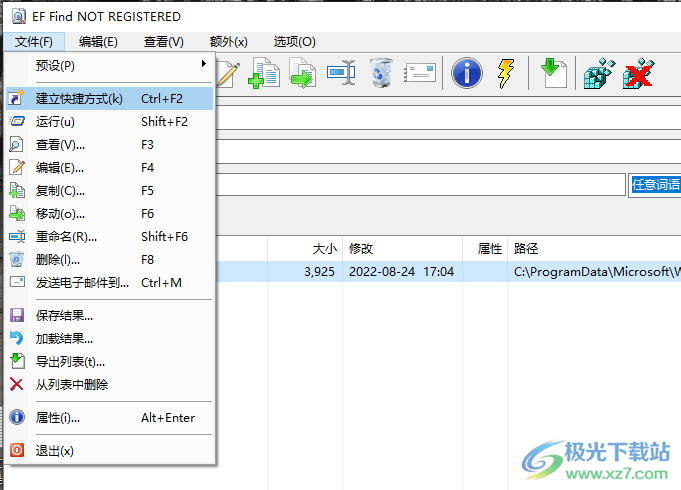Choose 建立快捷方式(k) menu entry
Viewport: 681px width, 490px height.
click(110, 98)
